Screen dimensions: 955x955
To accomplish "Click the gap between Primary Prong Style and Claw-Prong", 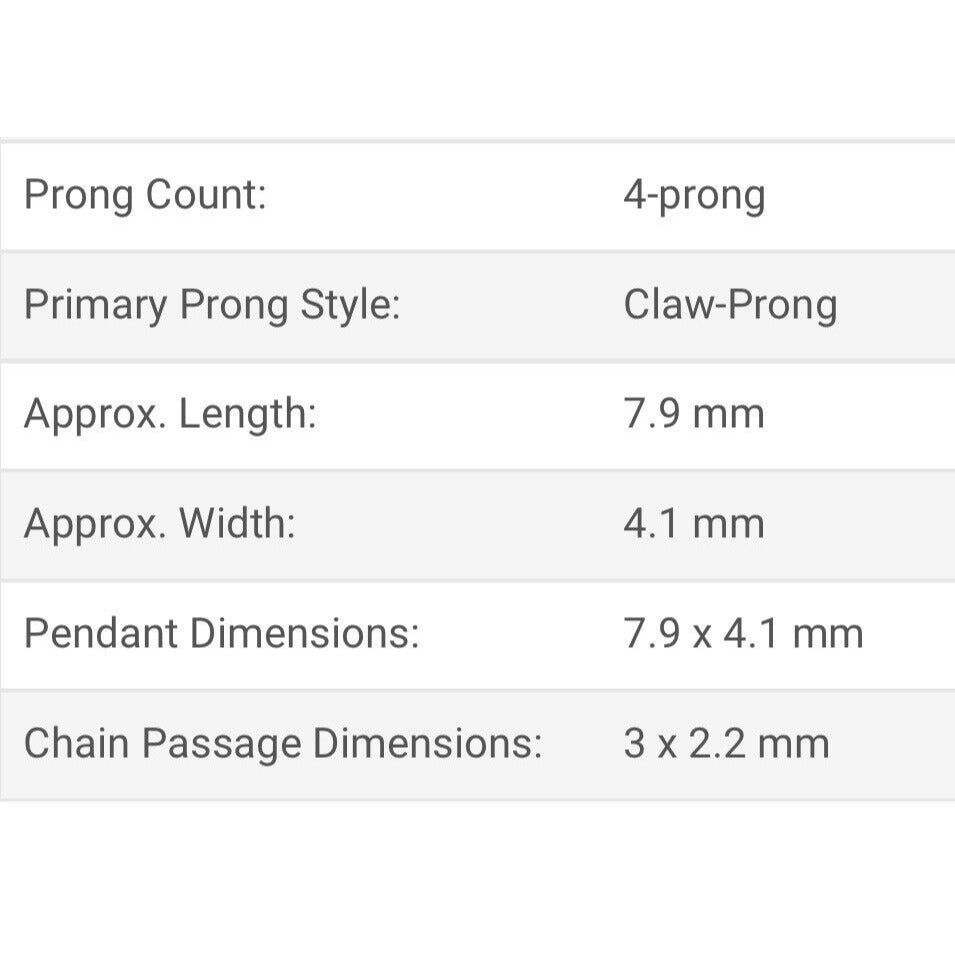I will [x=510, y=305].
